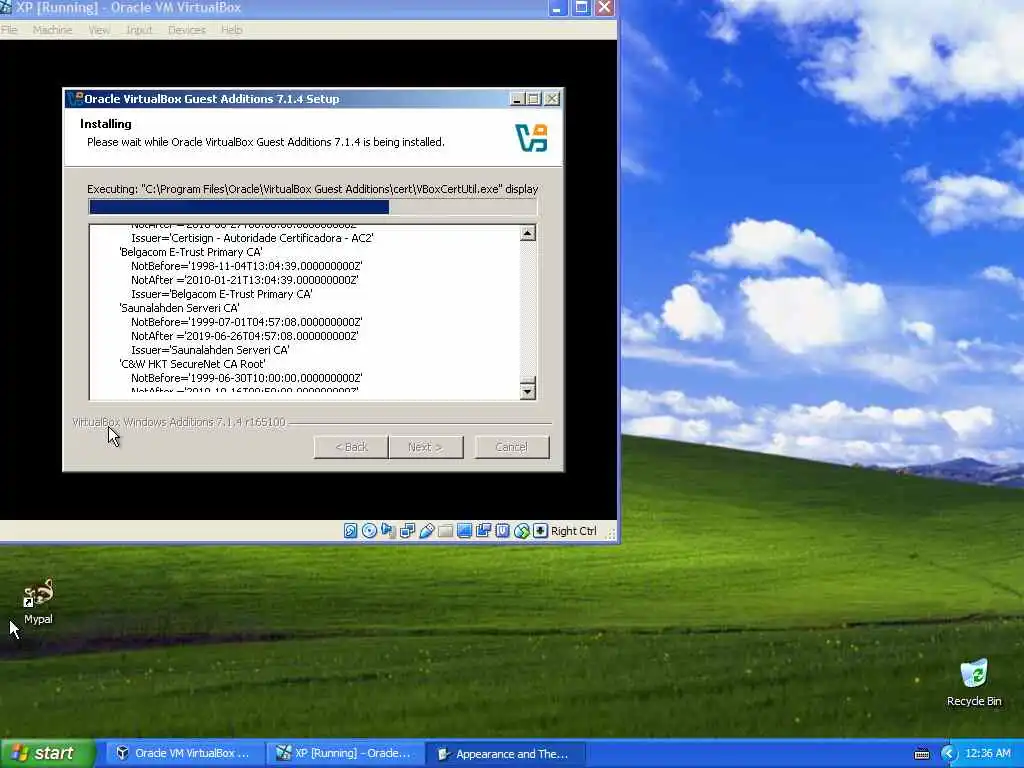
Task: Click the USB devices icon in VM status bar
Action: [x=426, y=531]
